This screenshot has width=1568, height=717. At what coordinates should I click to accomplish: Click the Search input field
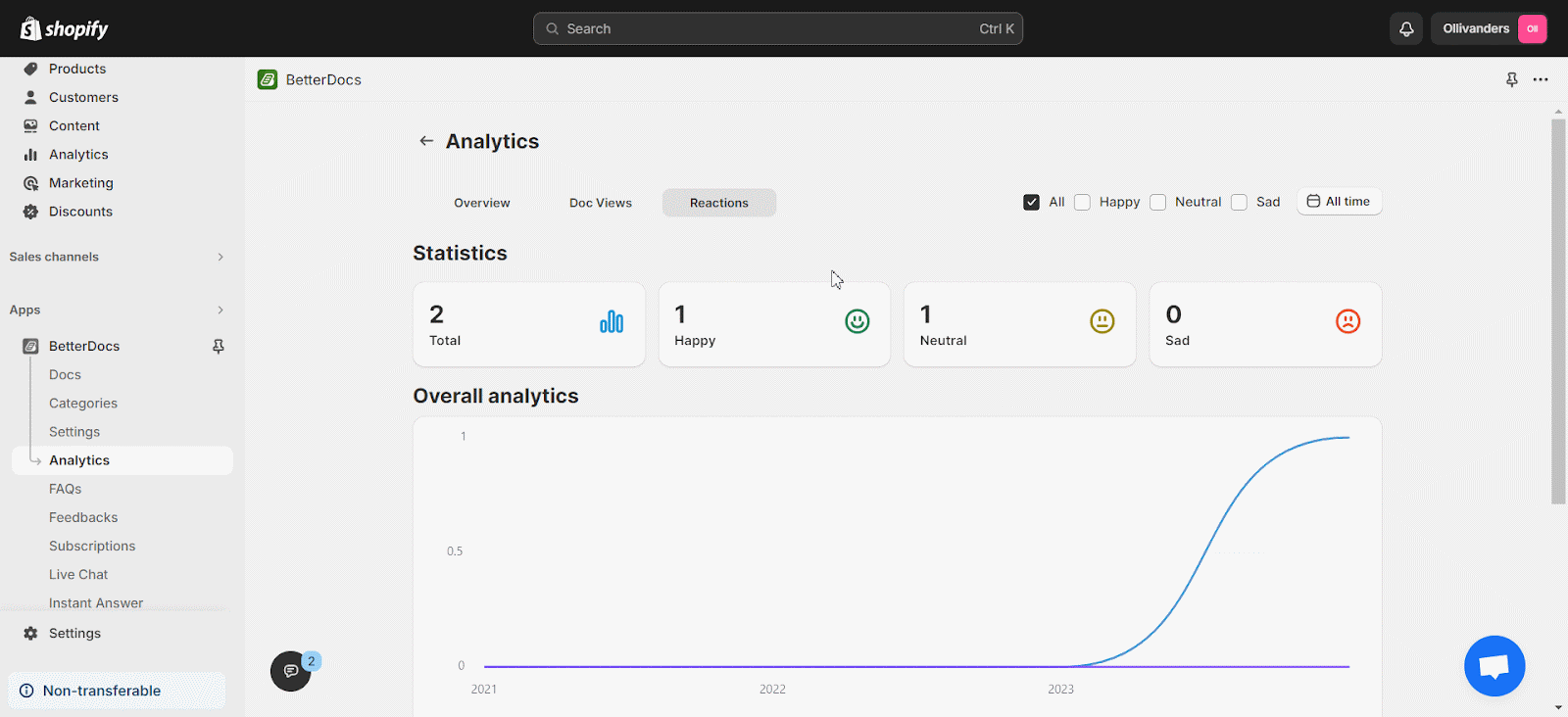778,28
